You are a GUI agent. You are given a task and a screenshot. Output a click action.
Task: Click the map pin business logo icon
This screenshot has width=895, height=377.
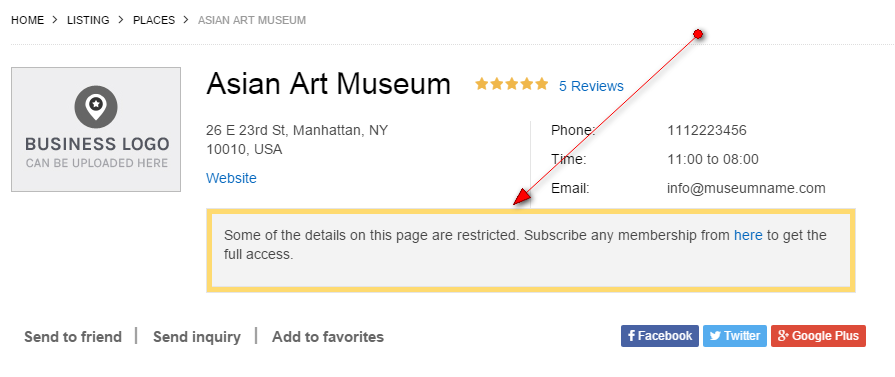(96, 107)
